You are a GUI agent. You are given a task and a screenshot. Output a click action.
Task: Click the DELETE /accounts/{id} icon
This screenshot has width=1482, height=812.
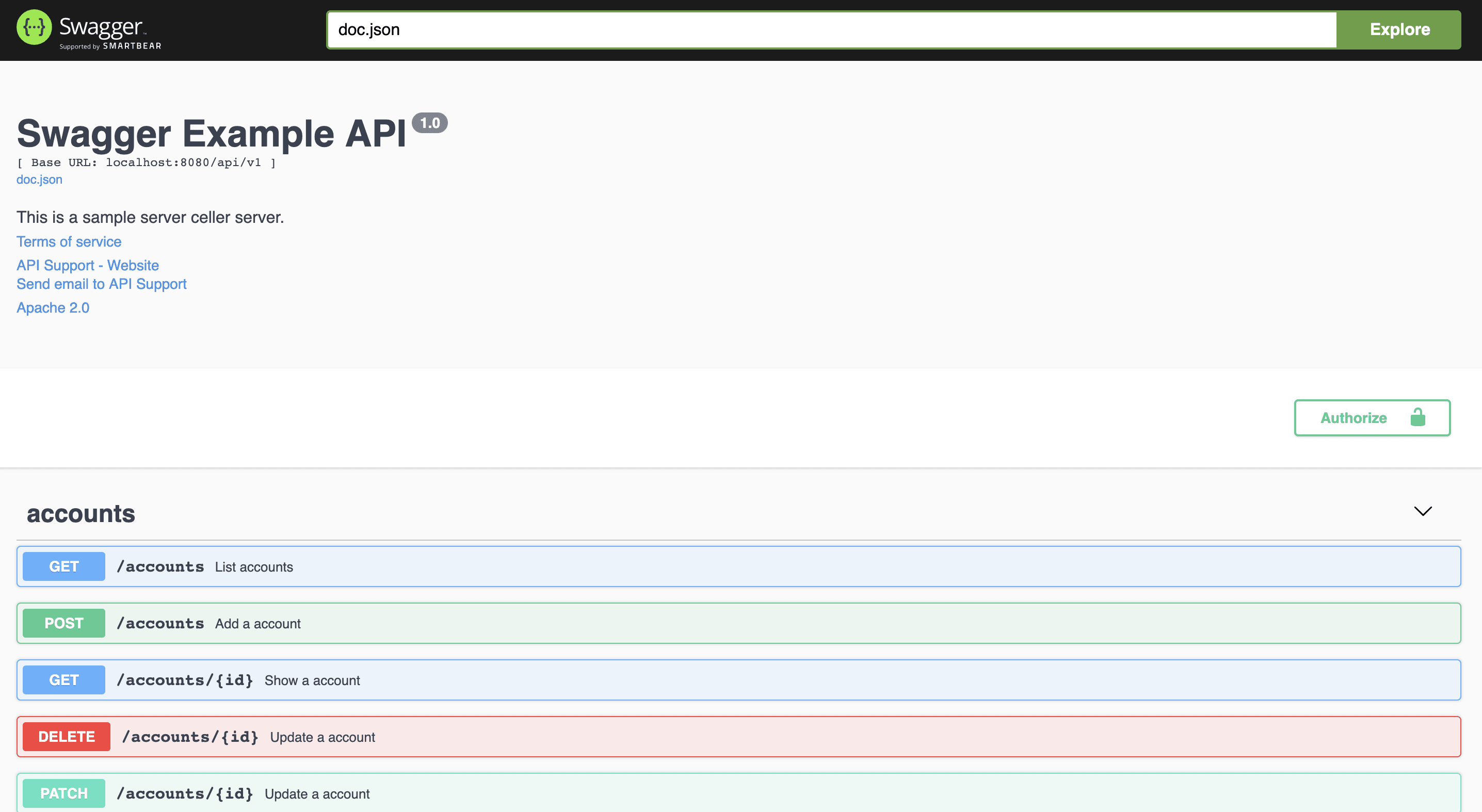tap(65, 736)
